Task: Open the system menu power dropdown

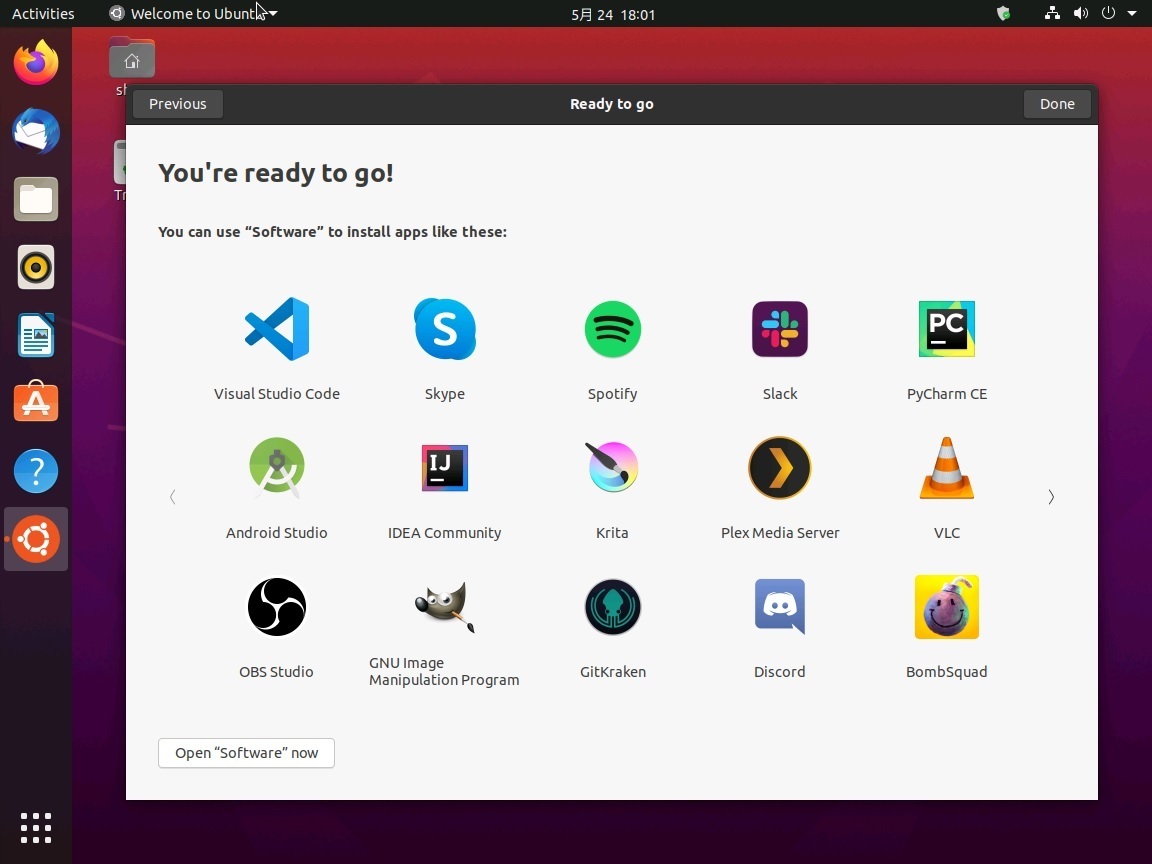Action: click(1119, 14)
